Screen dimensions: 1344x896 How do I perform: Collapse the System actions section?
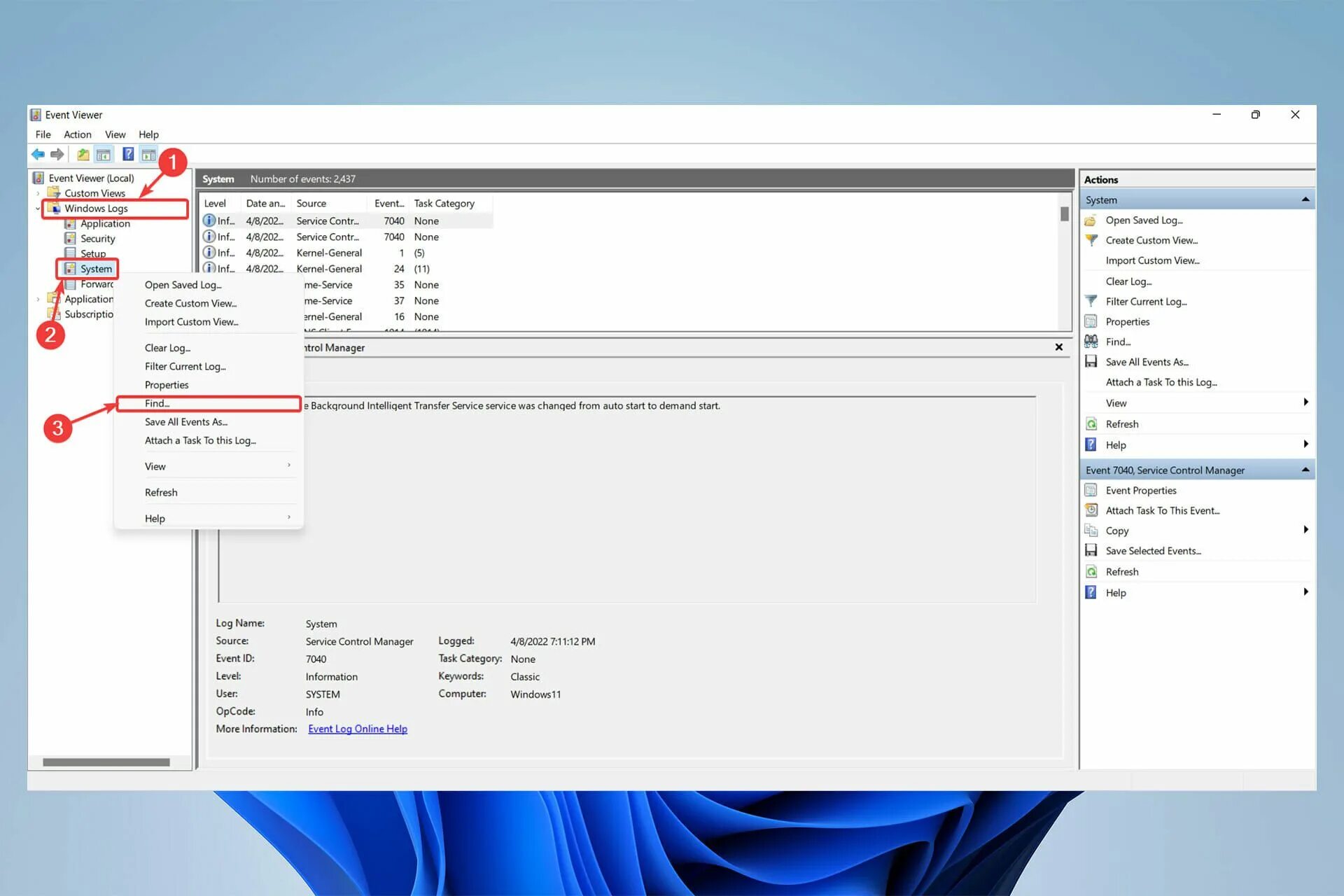[1305, 200]
